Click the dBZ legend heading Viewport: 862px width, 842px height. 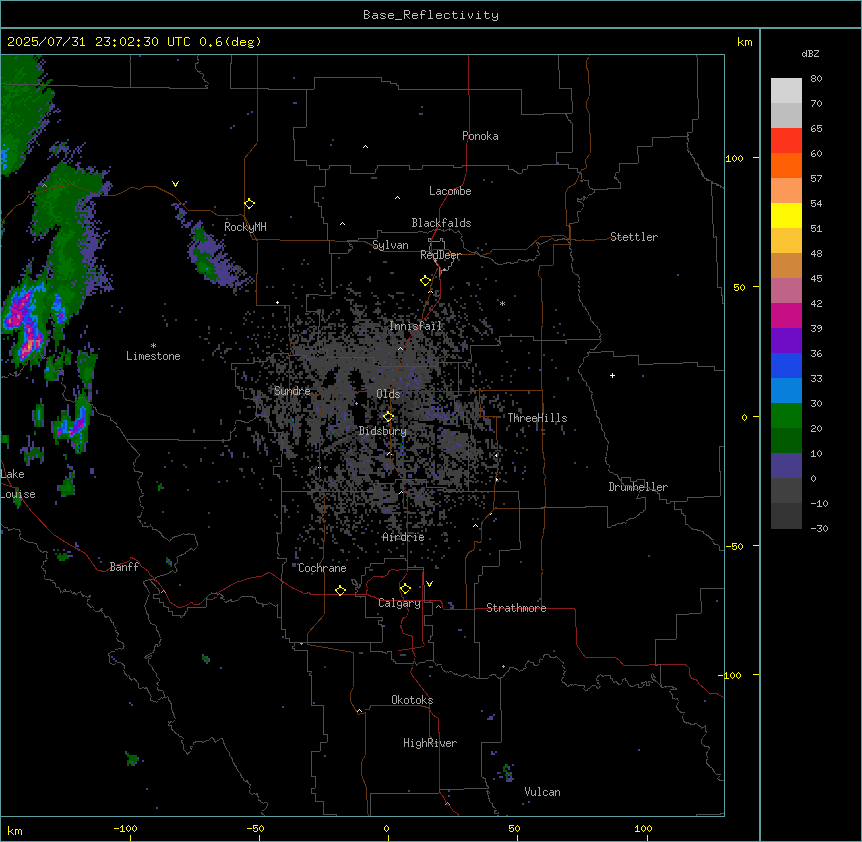coord(810,54)
